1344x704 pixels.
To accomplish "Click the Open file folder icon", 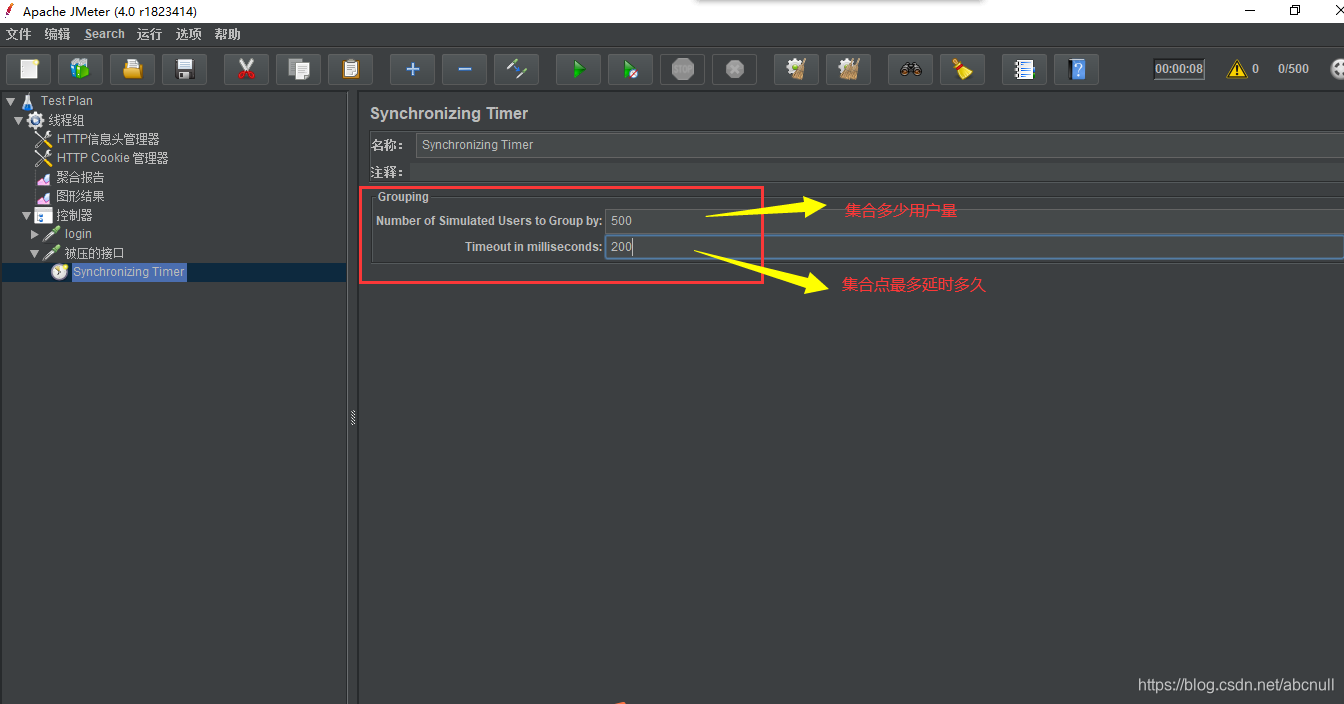I will pyautogui.click(x=132, y=69).
